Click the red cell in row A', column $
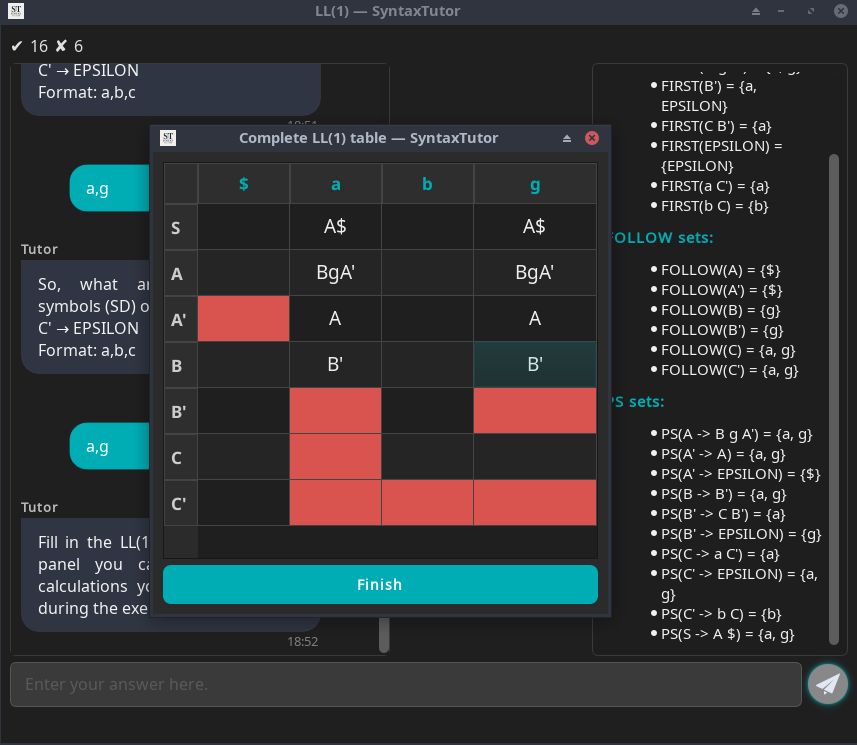 click(244, 319)
